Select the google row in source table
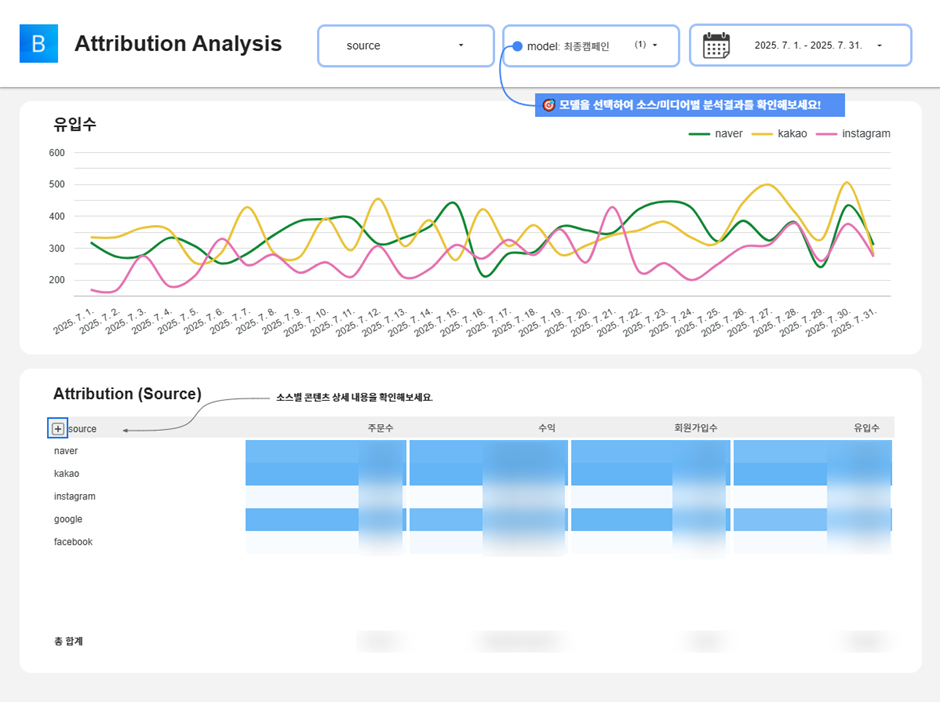940x702 pixels. [x=68, y=519]
